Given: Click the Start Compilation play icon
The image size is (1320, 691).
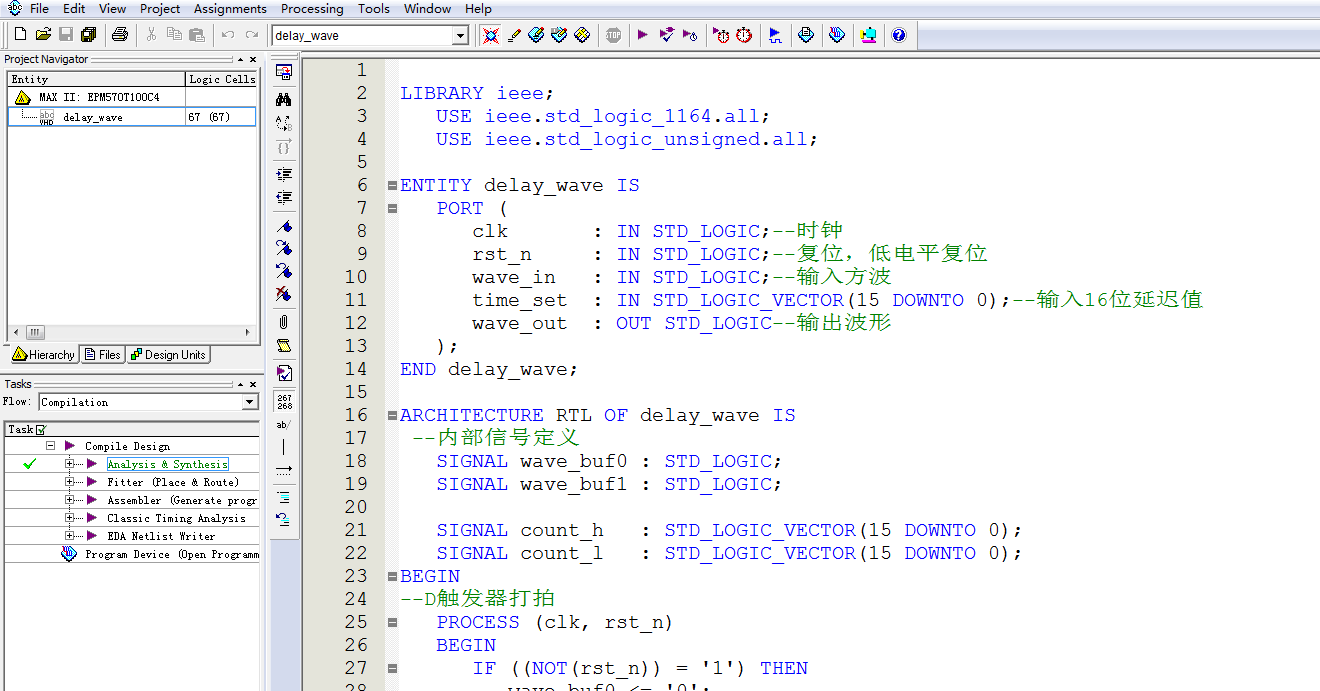Looking at the screenshot, I should click(x=642, y=35).
